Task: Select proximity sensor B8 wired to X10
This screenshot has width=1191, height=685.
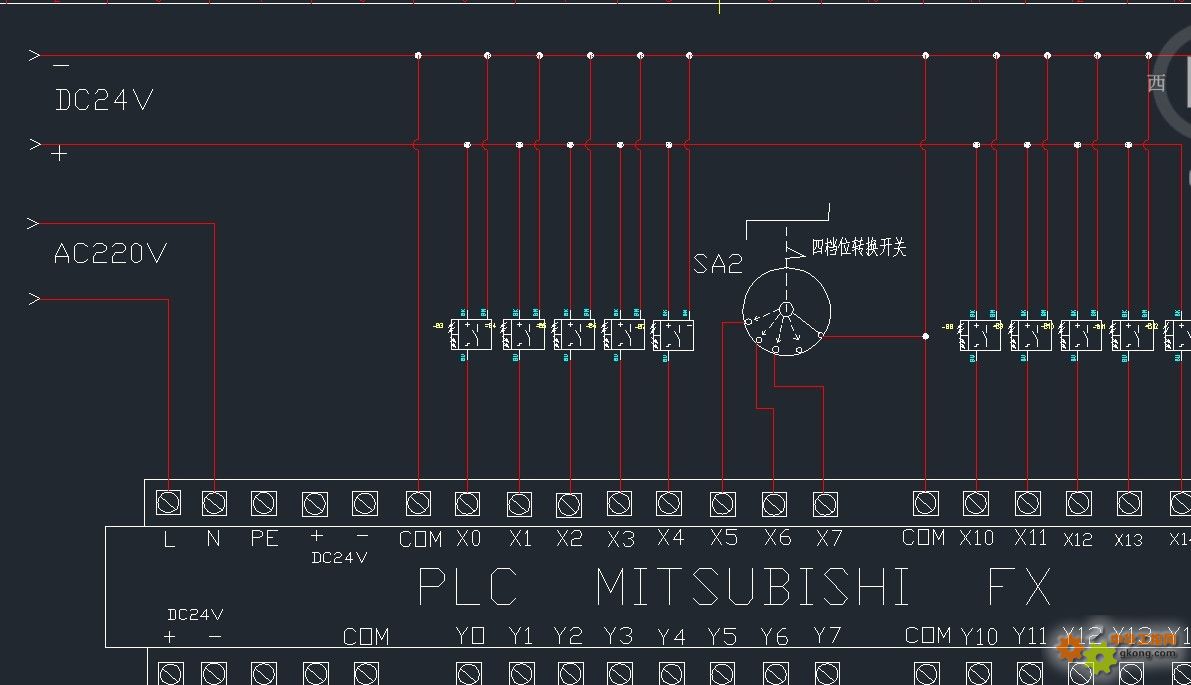Action: click(x=980, y=335)
